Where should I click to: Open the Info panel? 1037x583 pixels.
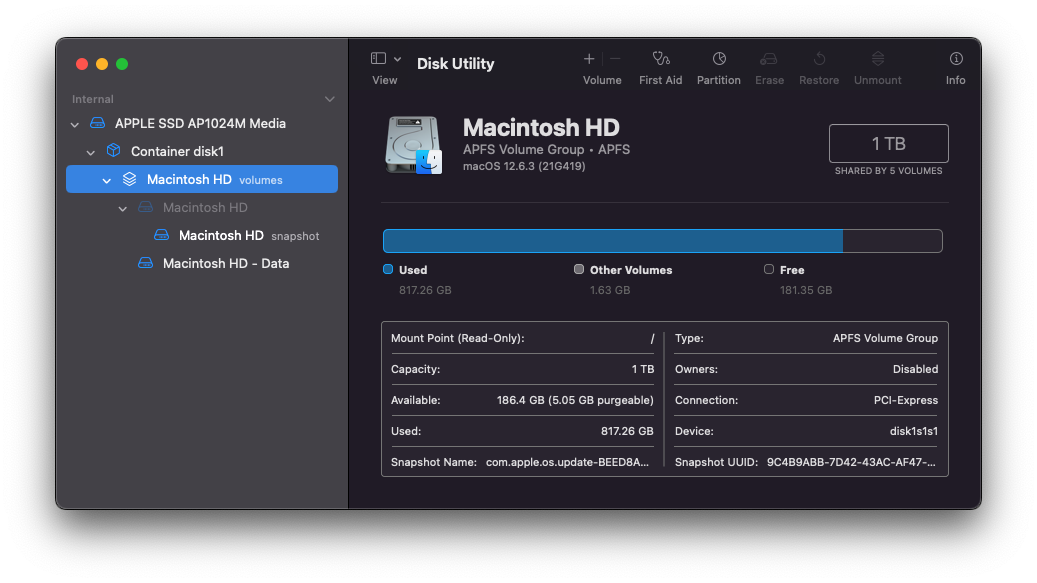(955, 63)
